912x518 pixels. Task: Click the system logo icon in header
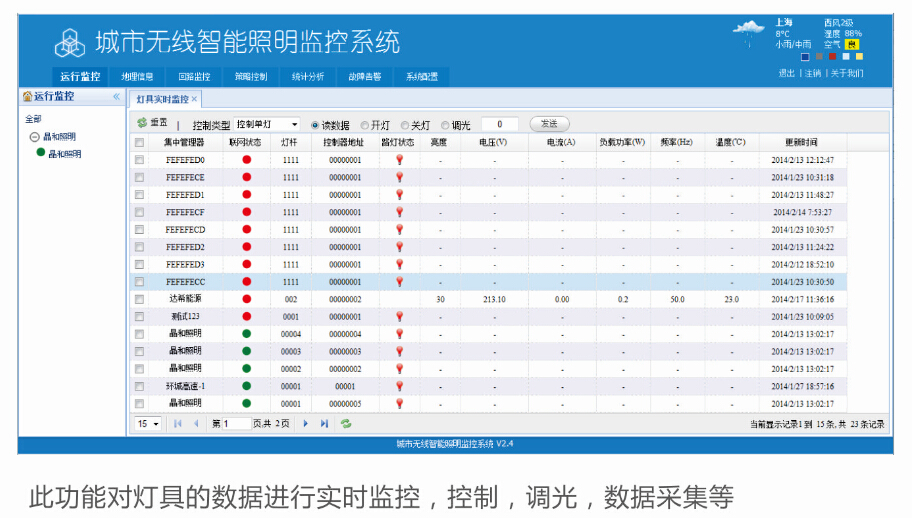(70, 42)
